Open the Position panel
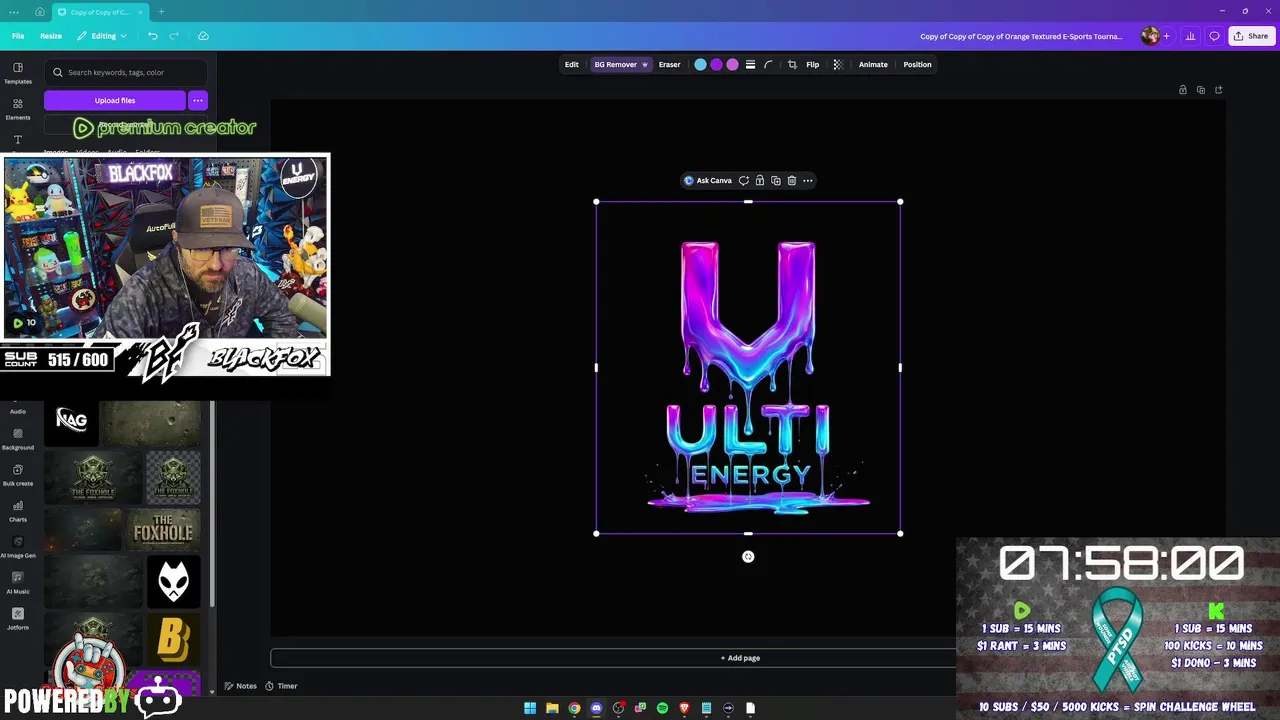 click(917, 65)
